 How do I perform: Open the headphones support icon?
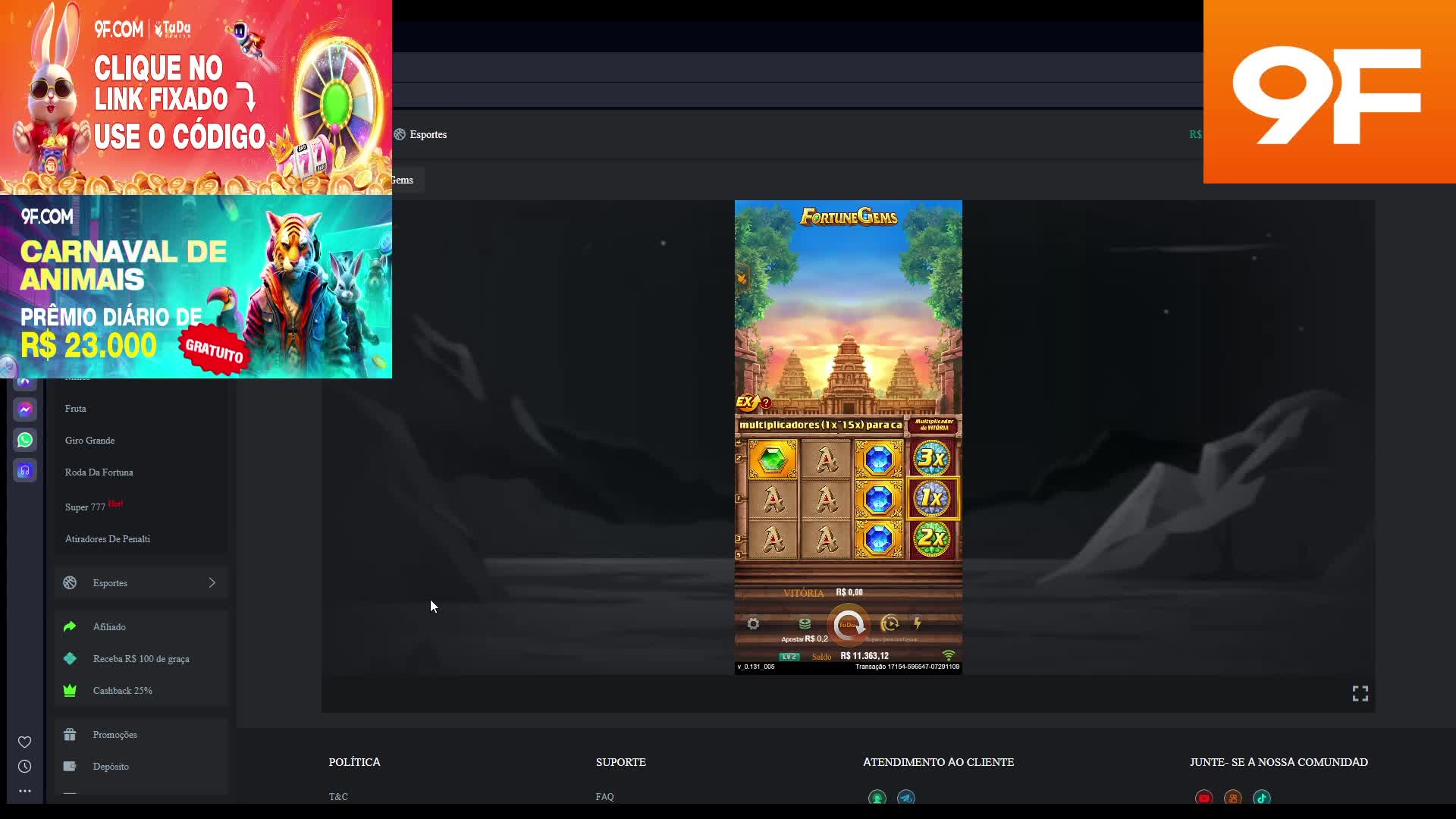pos(25,471)
